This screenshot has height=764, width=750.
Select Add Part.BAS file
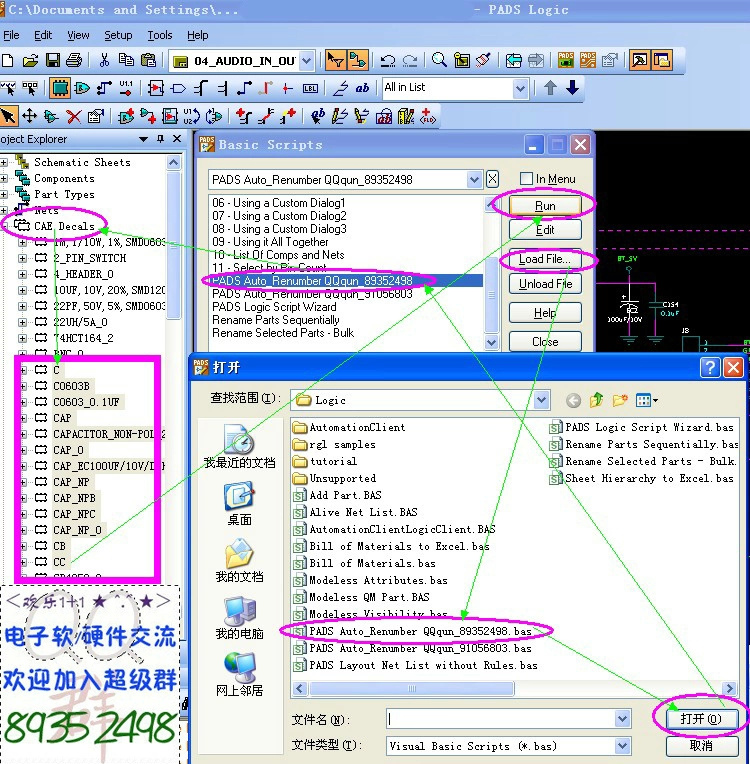tap(338, 496)
